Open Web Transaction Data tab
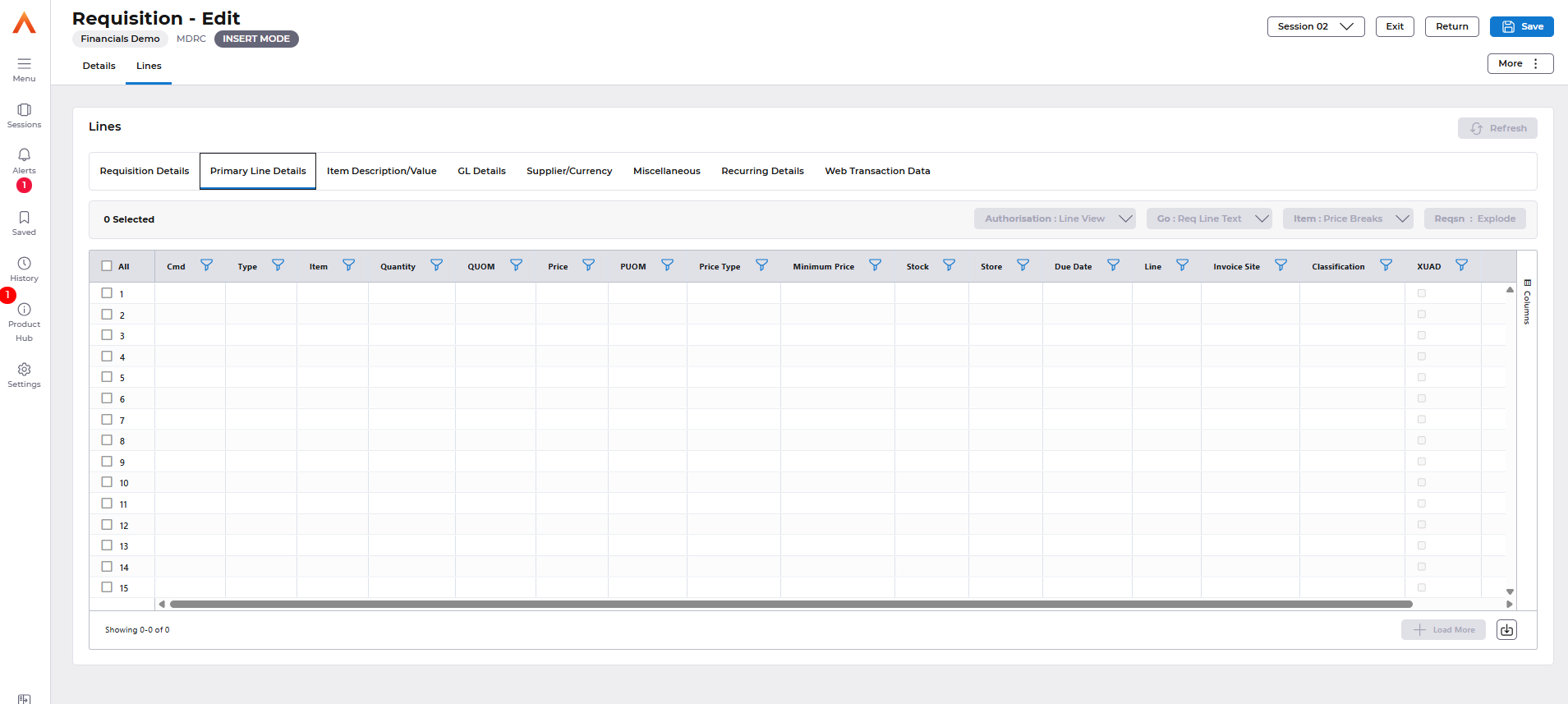The image size is (1568, 704). coord(878,171)
